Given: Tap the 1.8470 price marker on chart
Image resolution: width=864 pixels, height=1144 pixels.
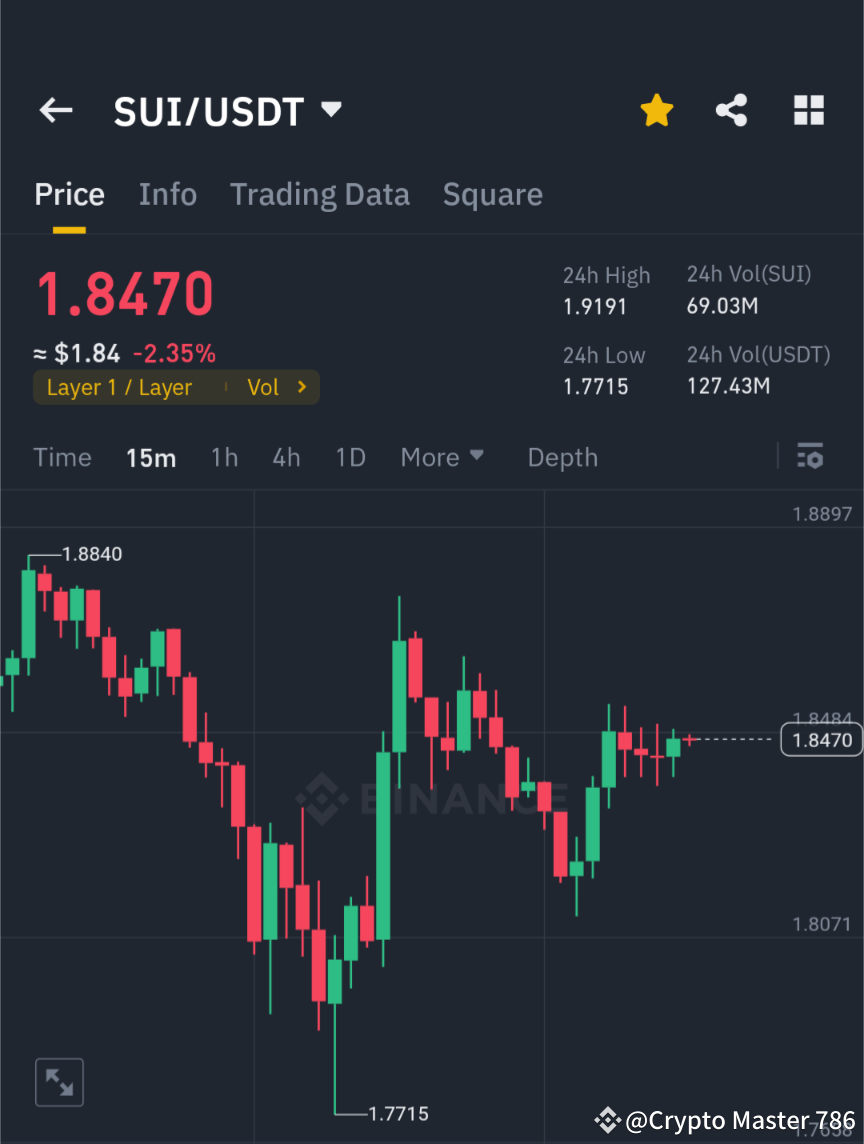Looking at the screenshot, I should pyautogui.click(x=820, y=739).
